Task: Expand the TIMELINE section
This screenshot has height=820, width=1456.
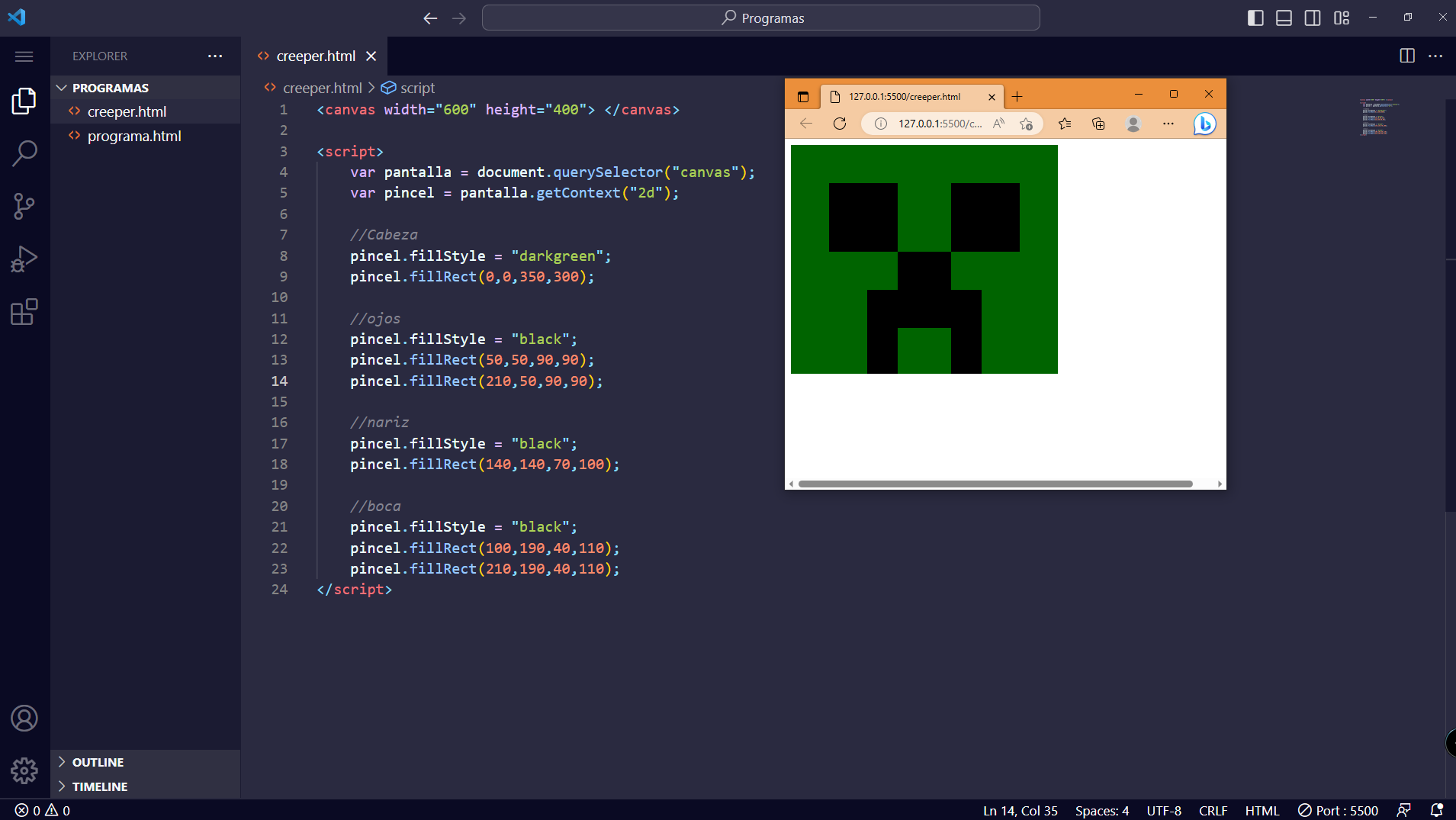Action: 145,786
